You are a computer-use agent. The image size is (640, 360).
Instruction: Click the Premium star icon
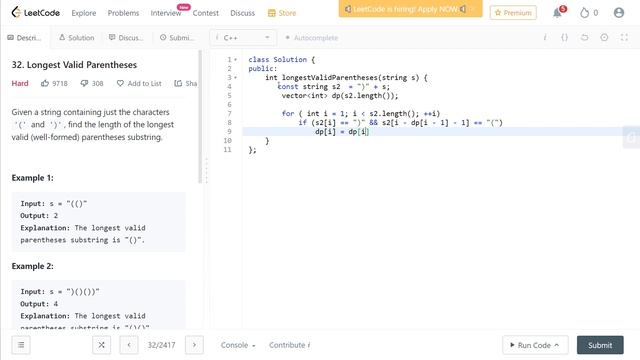498,13
